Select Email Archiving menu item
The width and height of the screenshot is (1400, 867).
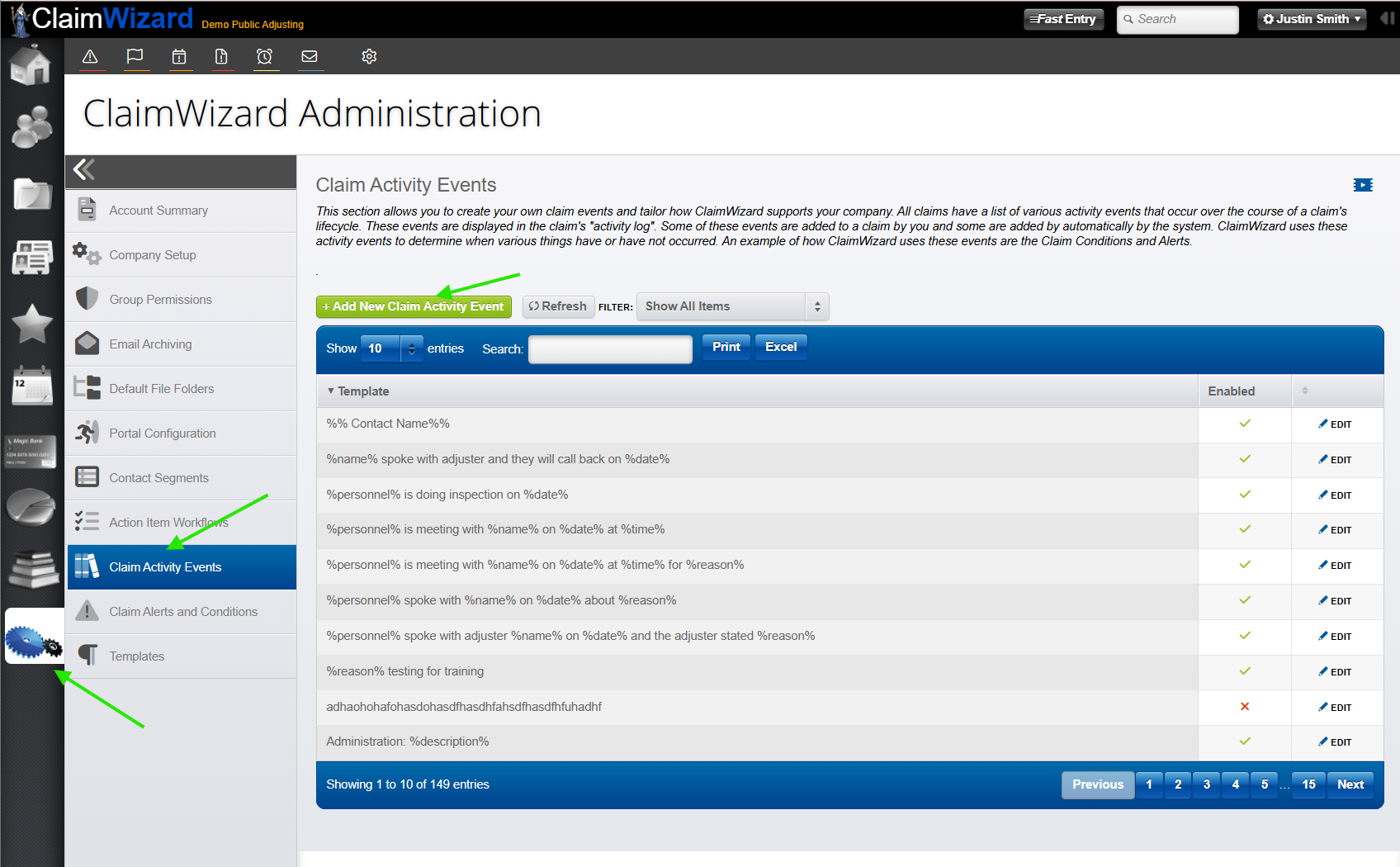(181, 344)
